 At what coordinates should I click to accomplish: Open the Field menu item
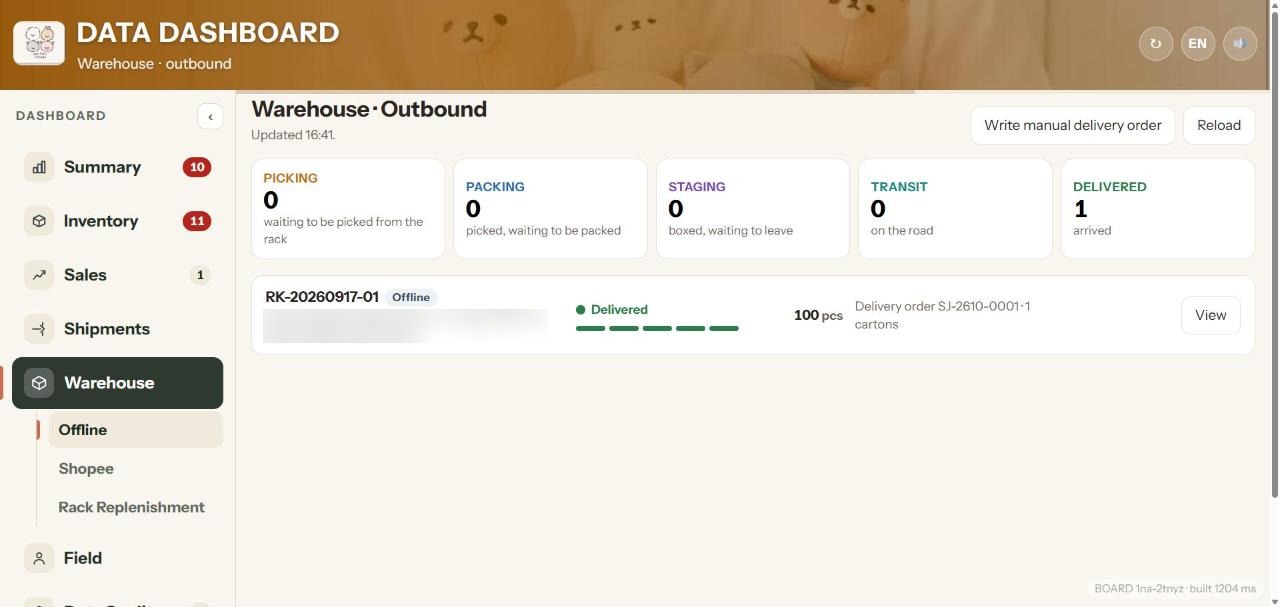point(117,558)
